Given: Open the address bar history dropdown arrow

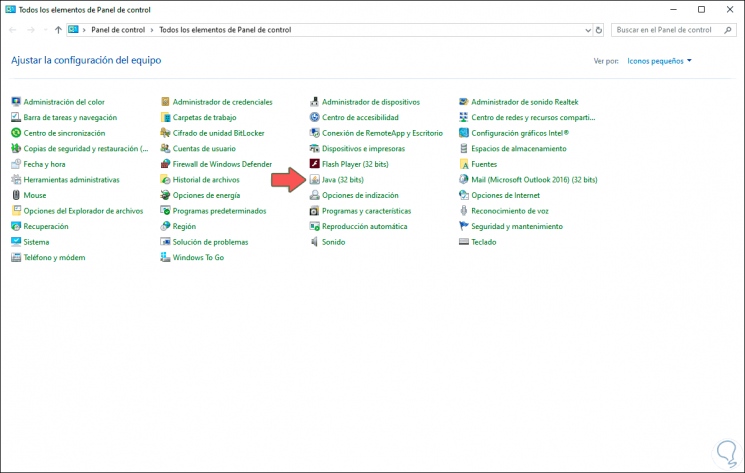Looking at the screenshot, I should pos(588,30).
